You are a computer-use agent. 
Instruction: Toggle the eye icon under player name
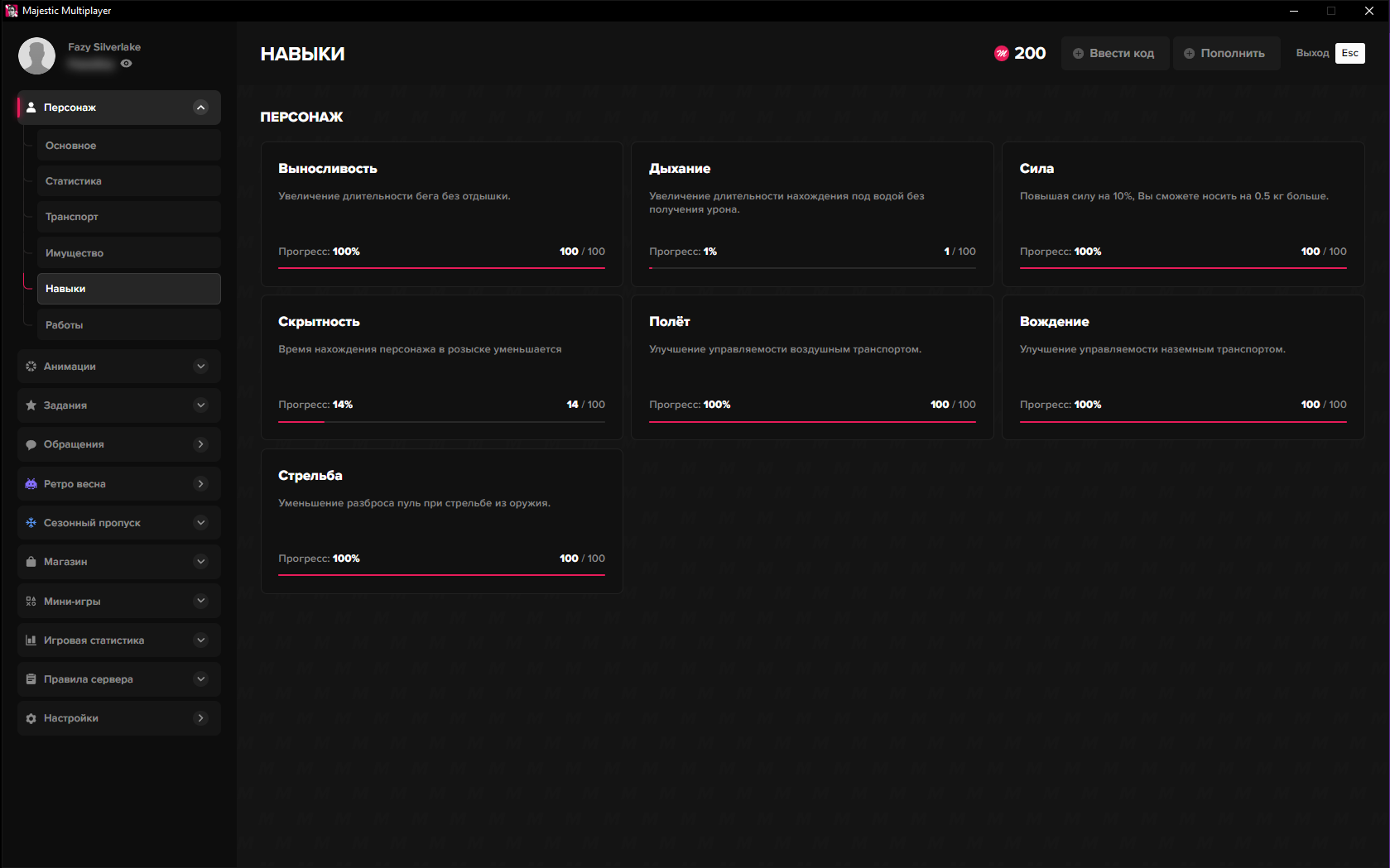126,64
